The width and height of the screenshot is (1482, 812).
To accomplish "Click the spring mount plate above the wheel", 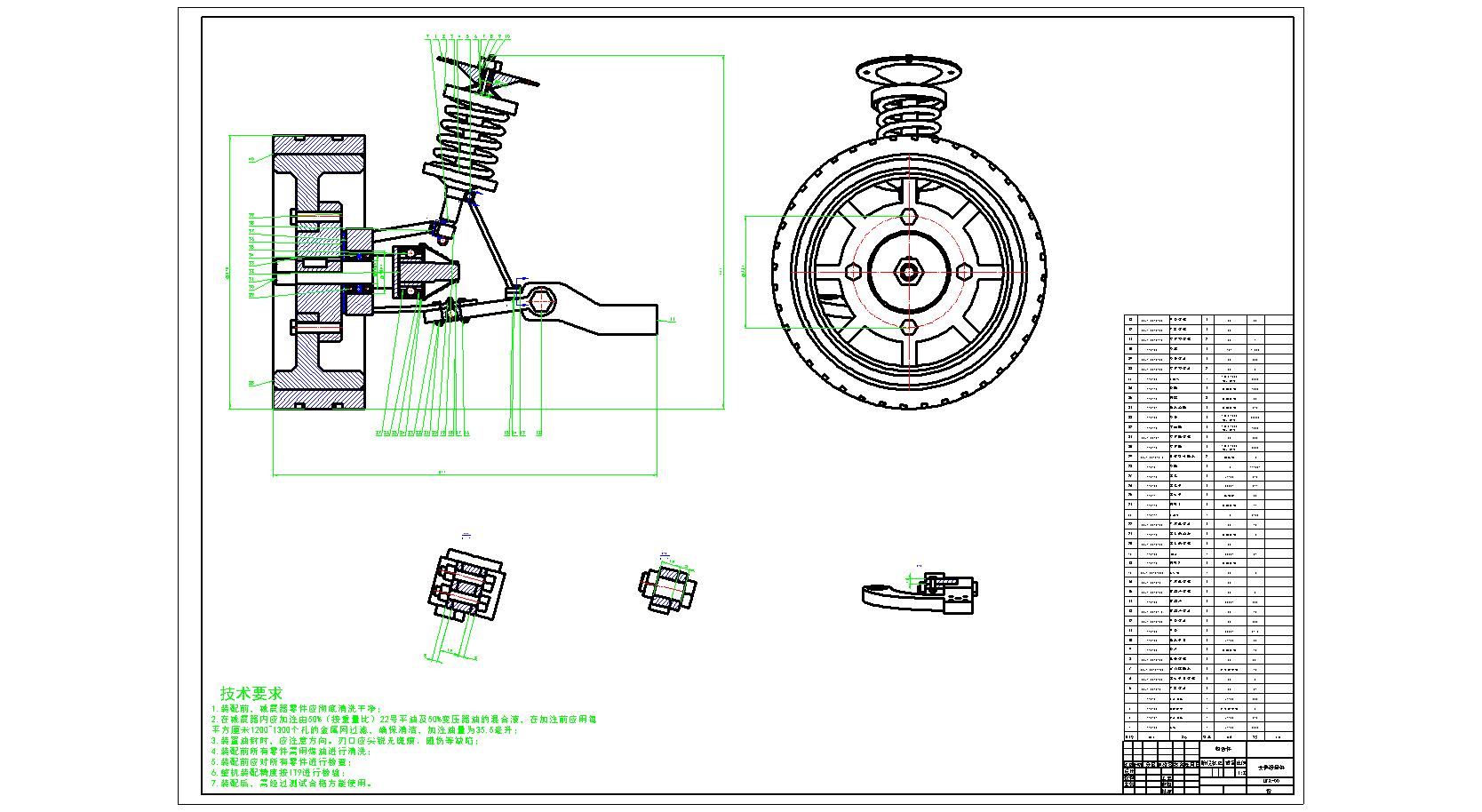I will point(908,69).
